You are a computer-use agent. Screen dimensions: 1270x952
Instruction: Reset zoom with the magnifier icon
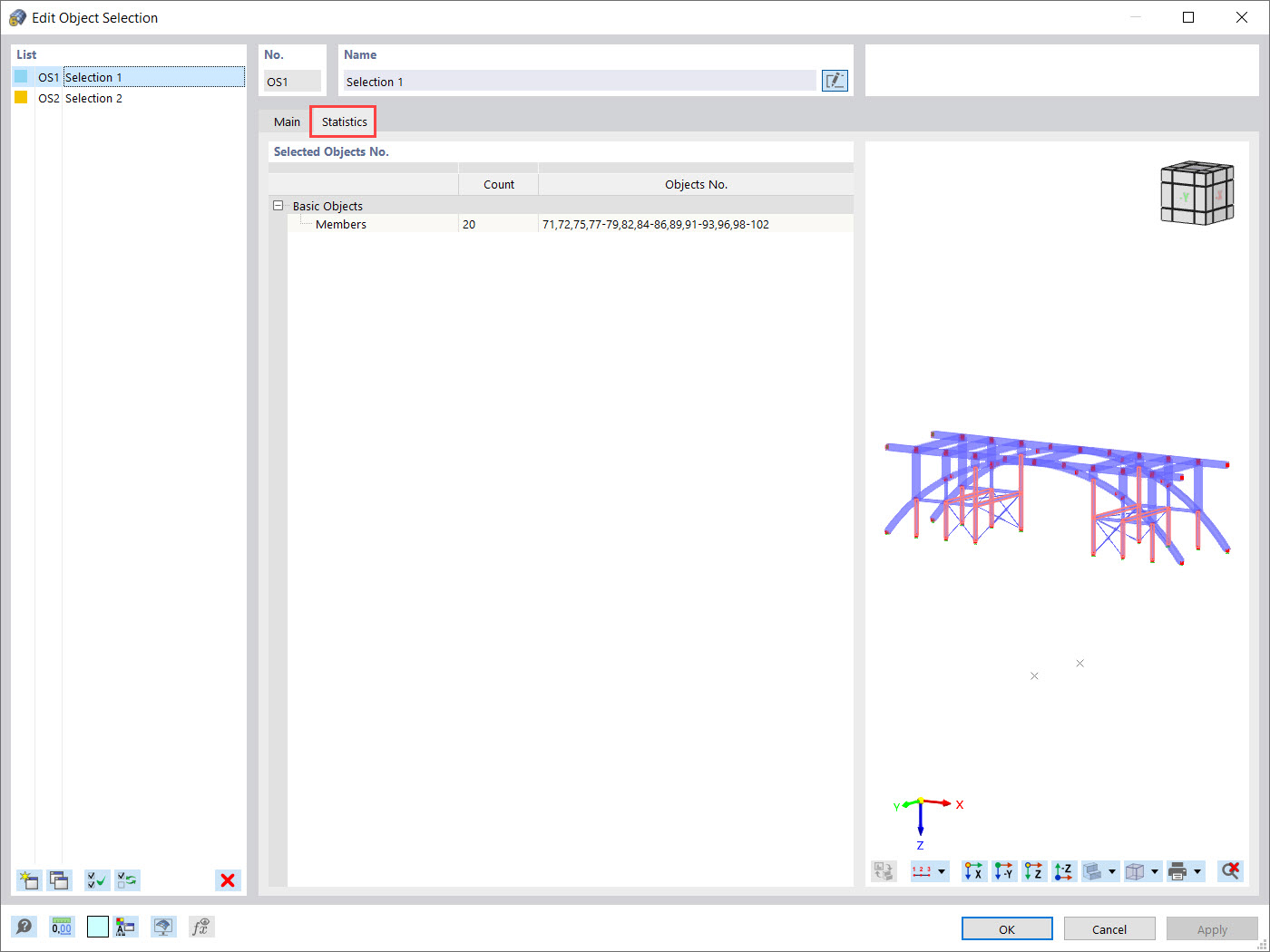(1230, 870)
